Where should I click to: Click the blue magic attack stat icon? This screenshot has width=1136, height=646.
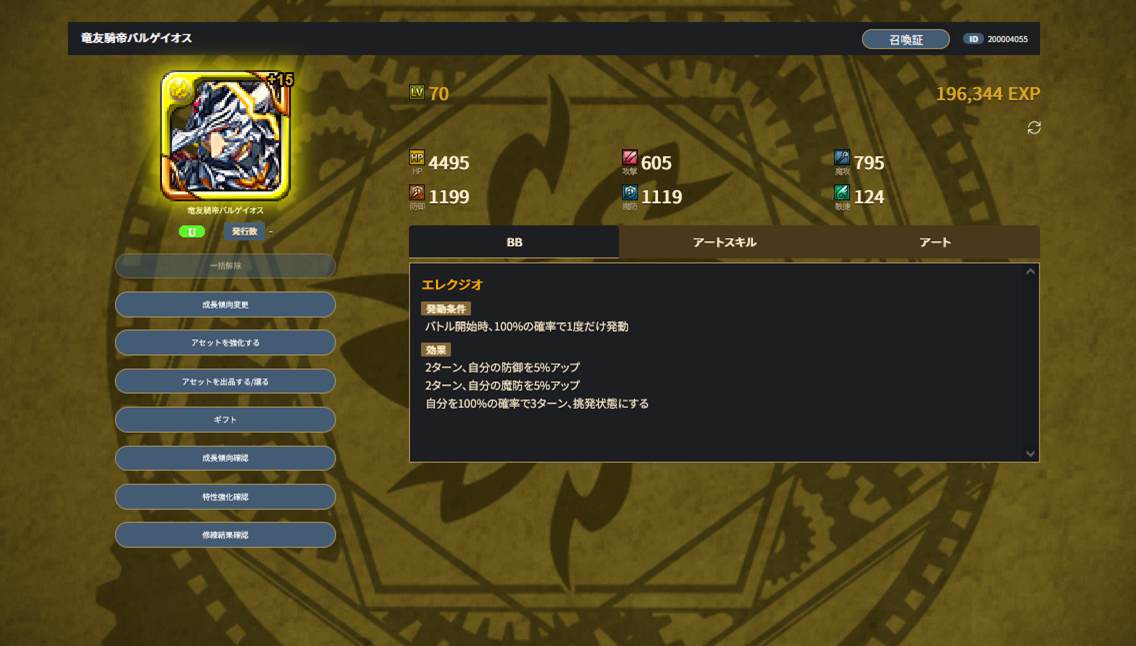tap(841, 158)
